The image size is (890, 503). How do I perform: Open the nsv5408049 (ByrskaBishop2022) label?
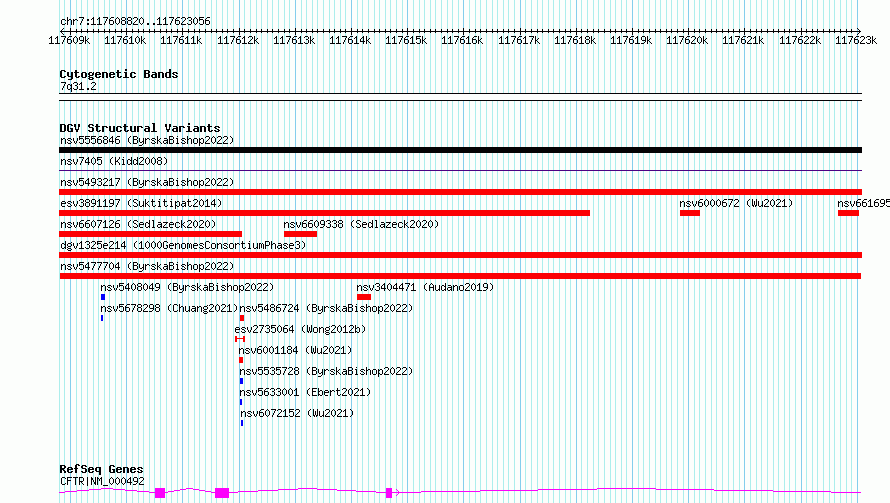tap(187, 287)
